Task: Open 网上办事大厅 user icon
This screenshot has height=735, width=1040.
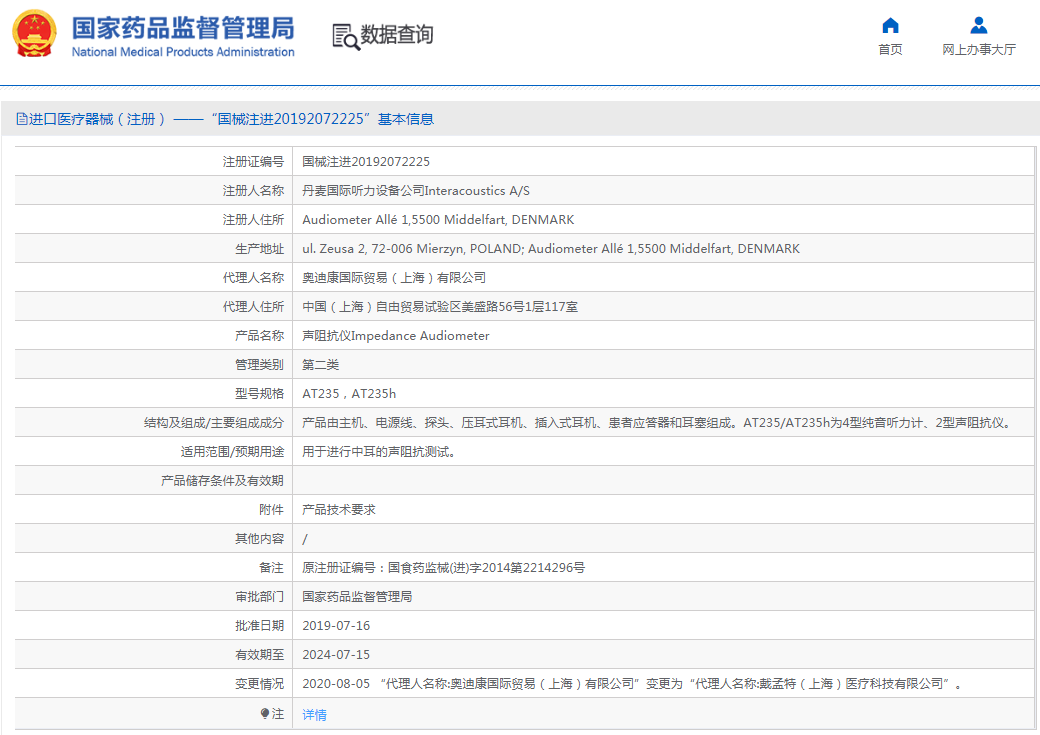Action: coord(978,26)
